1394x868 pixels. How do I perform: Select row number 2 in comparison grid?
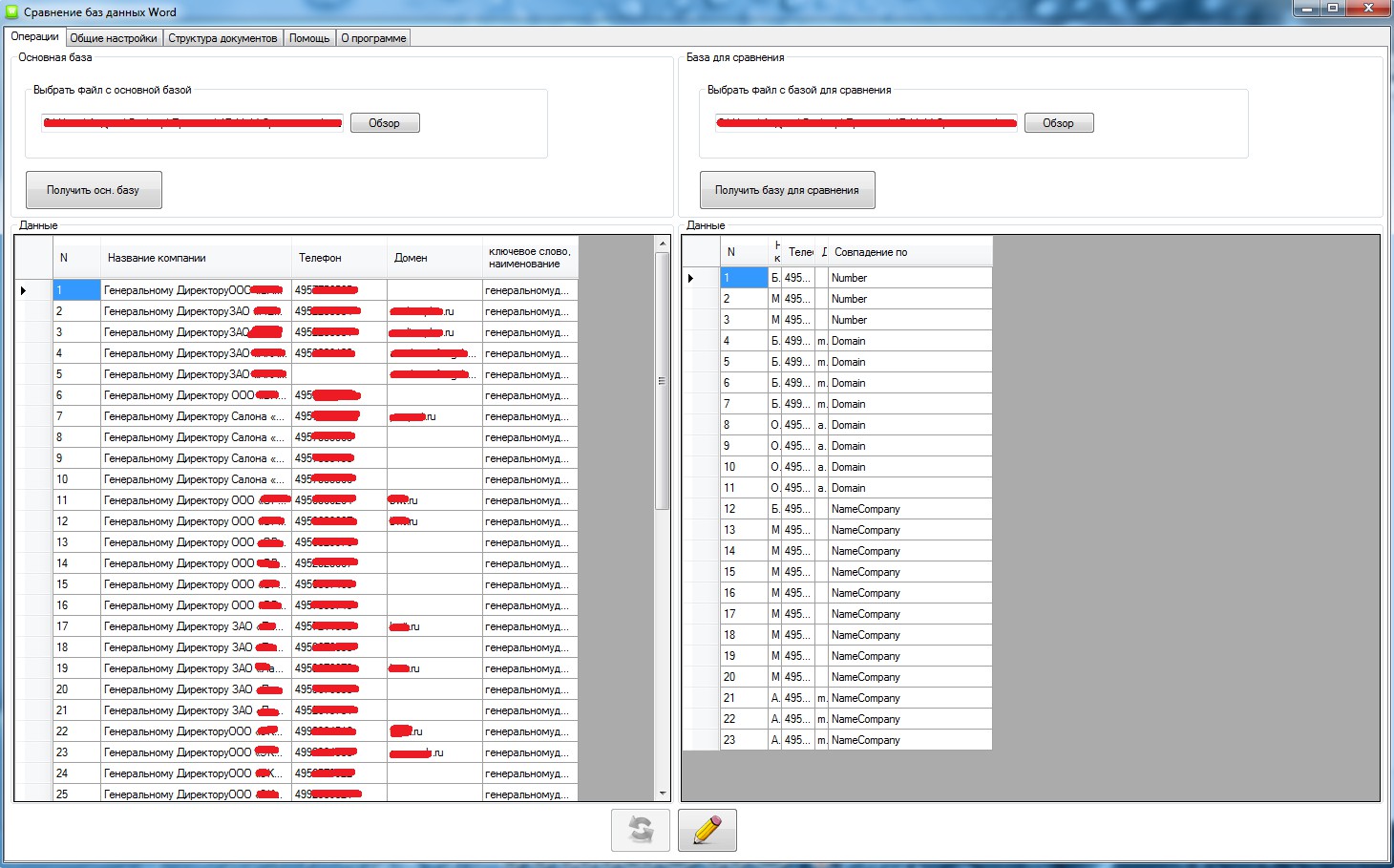tap(744, 299)
